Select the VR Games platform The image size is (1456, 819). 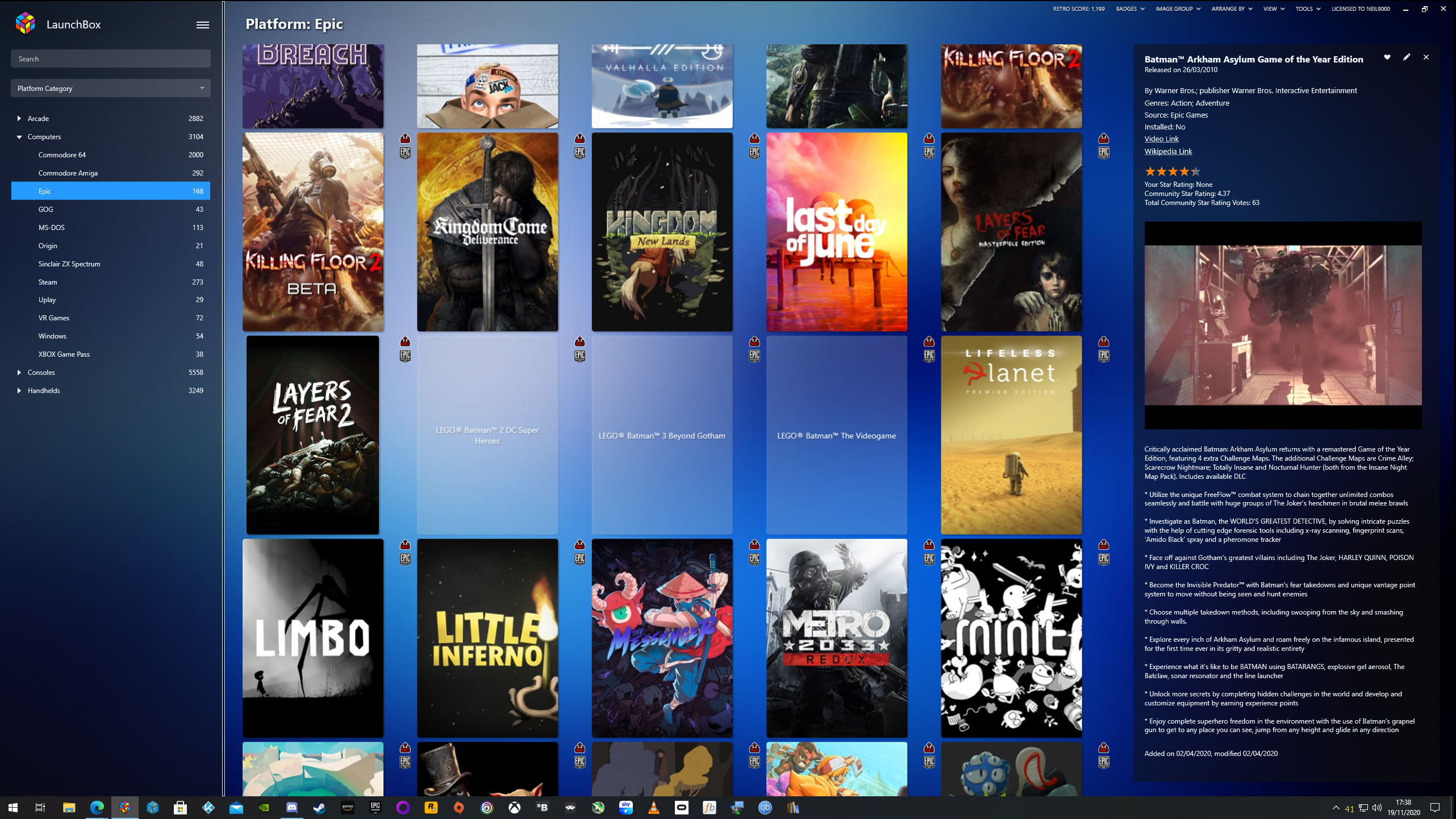point(110,318)
